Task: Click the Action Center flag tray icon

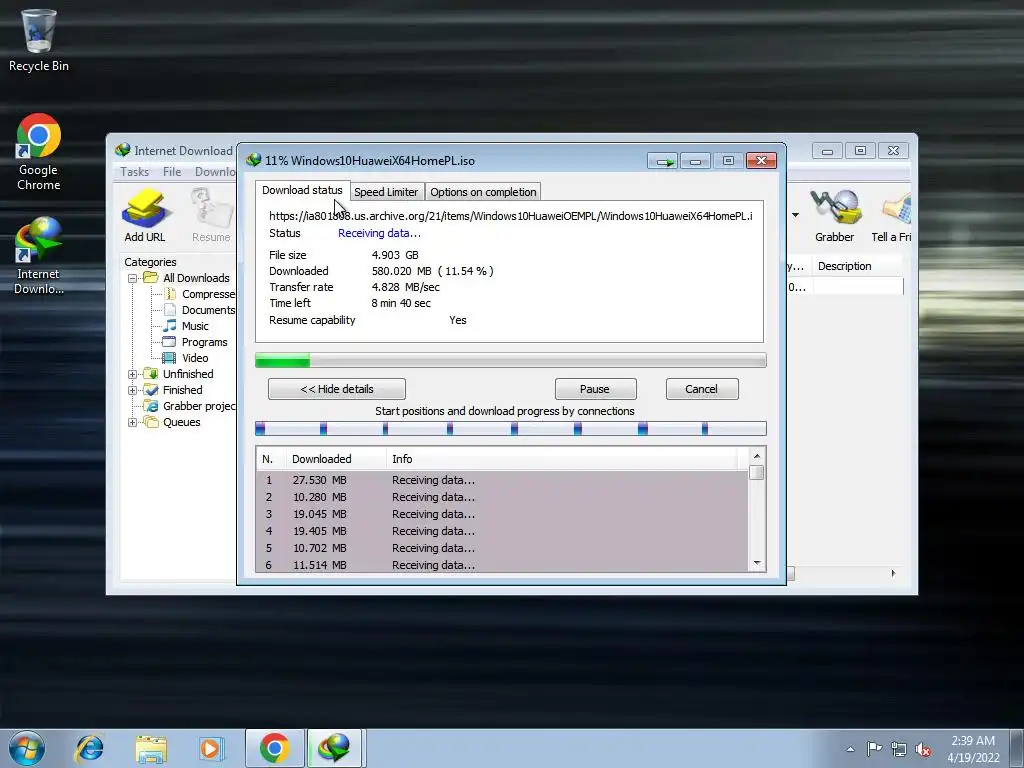Action: coord(874,748)
